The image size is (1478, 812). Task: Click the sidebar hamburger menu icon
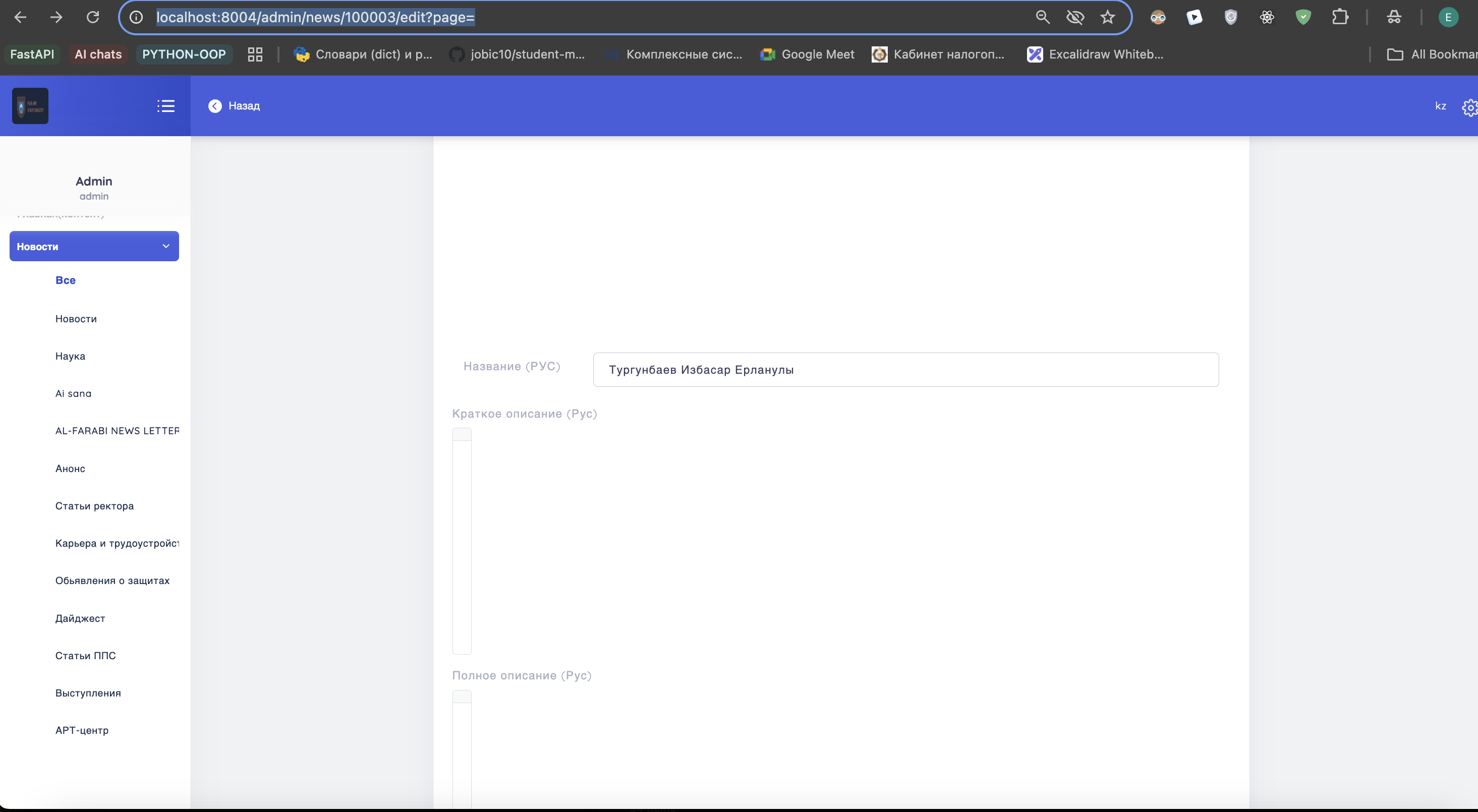tap(166, 105)
